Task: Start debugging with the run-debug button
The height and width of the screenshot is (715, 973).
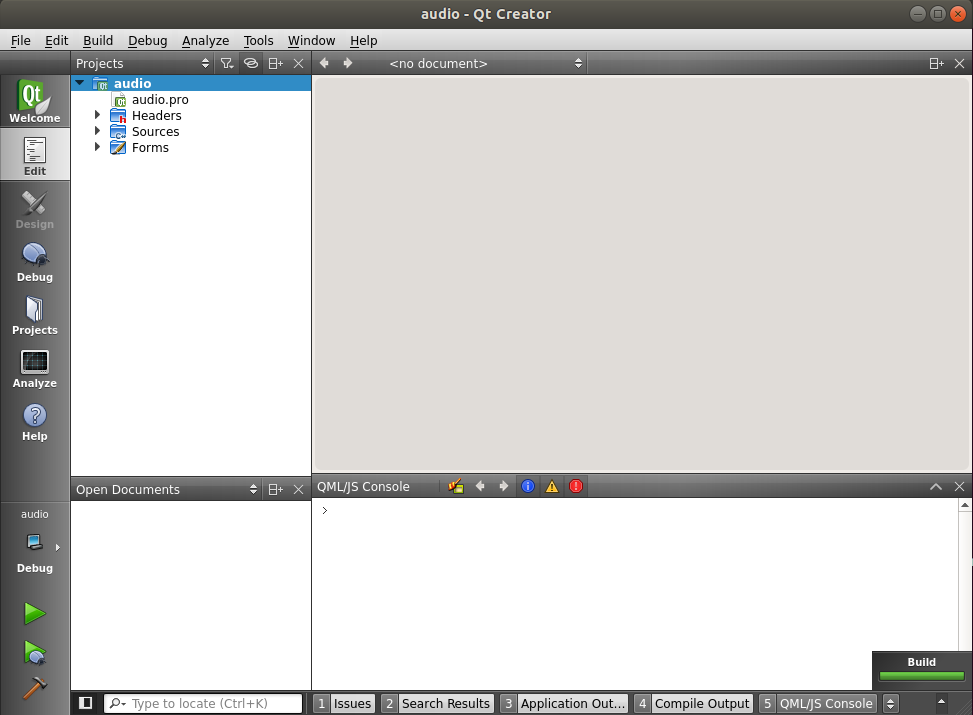Action: [35, 652]
